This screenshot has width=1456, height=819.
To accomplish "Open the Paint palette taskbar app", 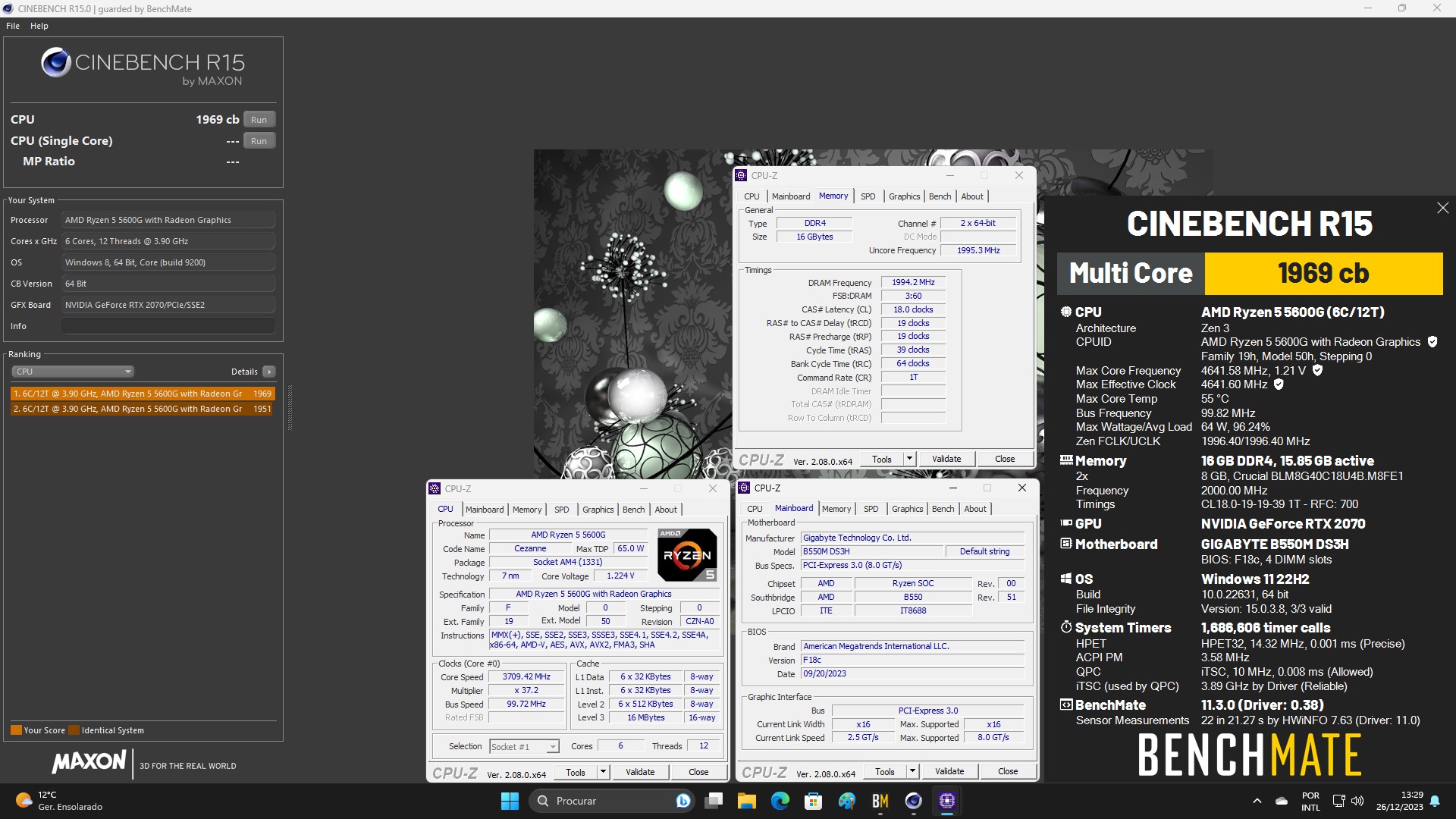I will (x=847, y=801).
